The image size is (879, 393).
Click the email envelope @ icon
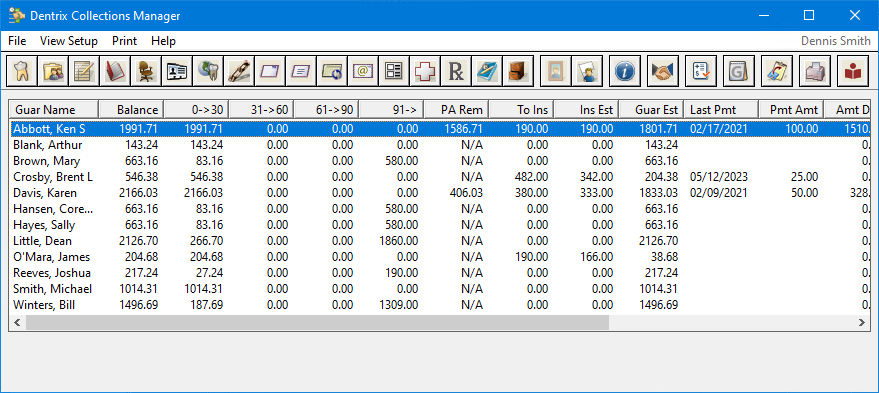click(x=363, y=71)
